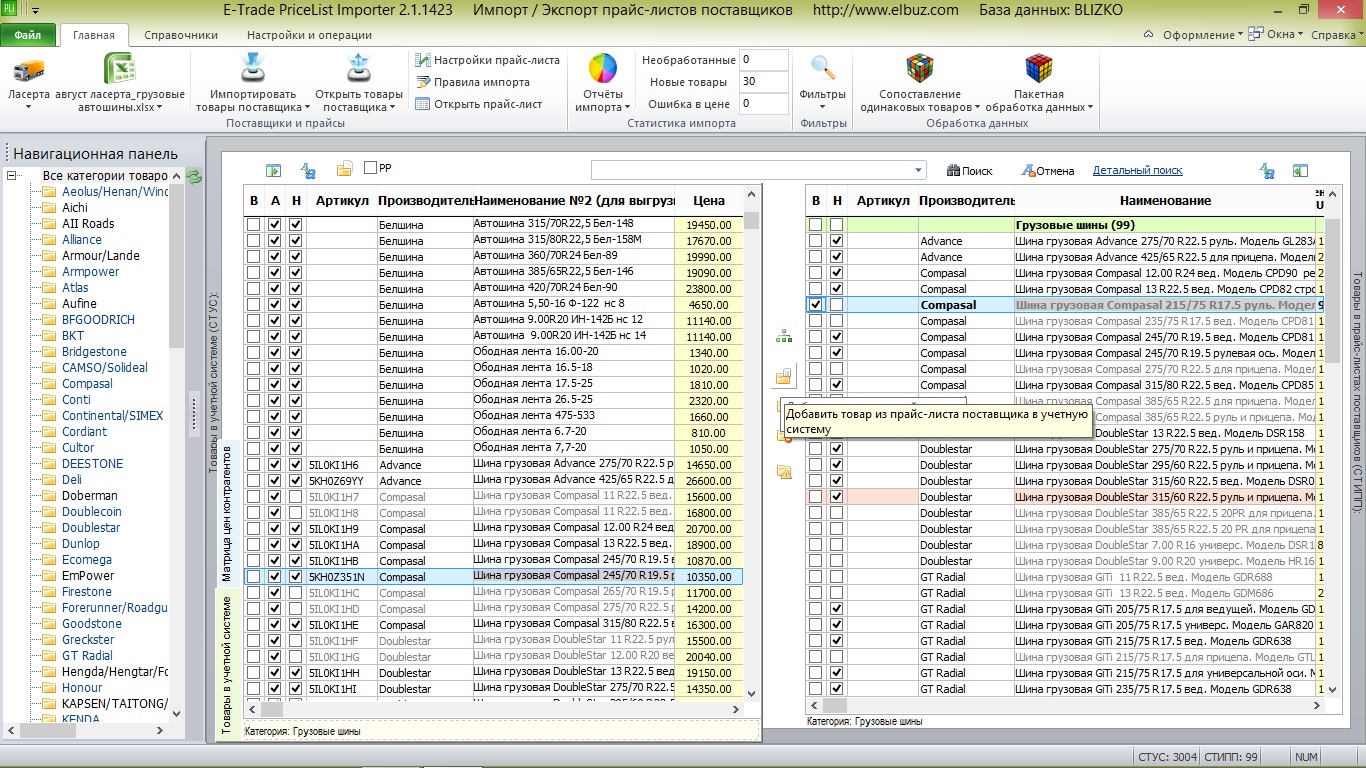Open Настройки прайс-листа settings
Viewport: 1366px width, 768px height.
pos(487,60)
